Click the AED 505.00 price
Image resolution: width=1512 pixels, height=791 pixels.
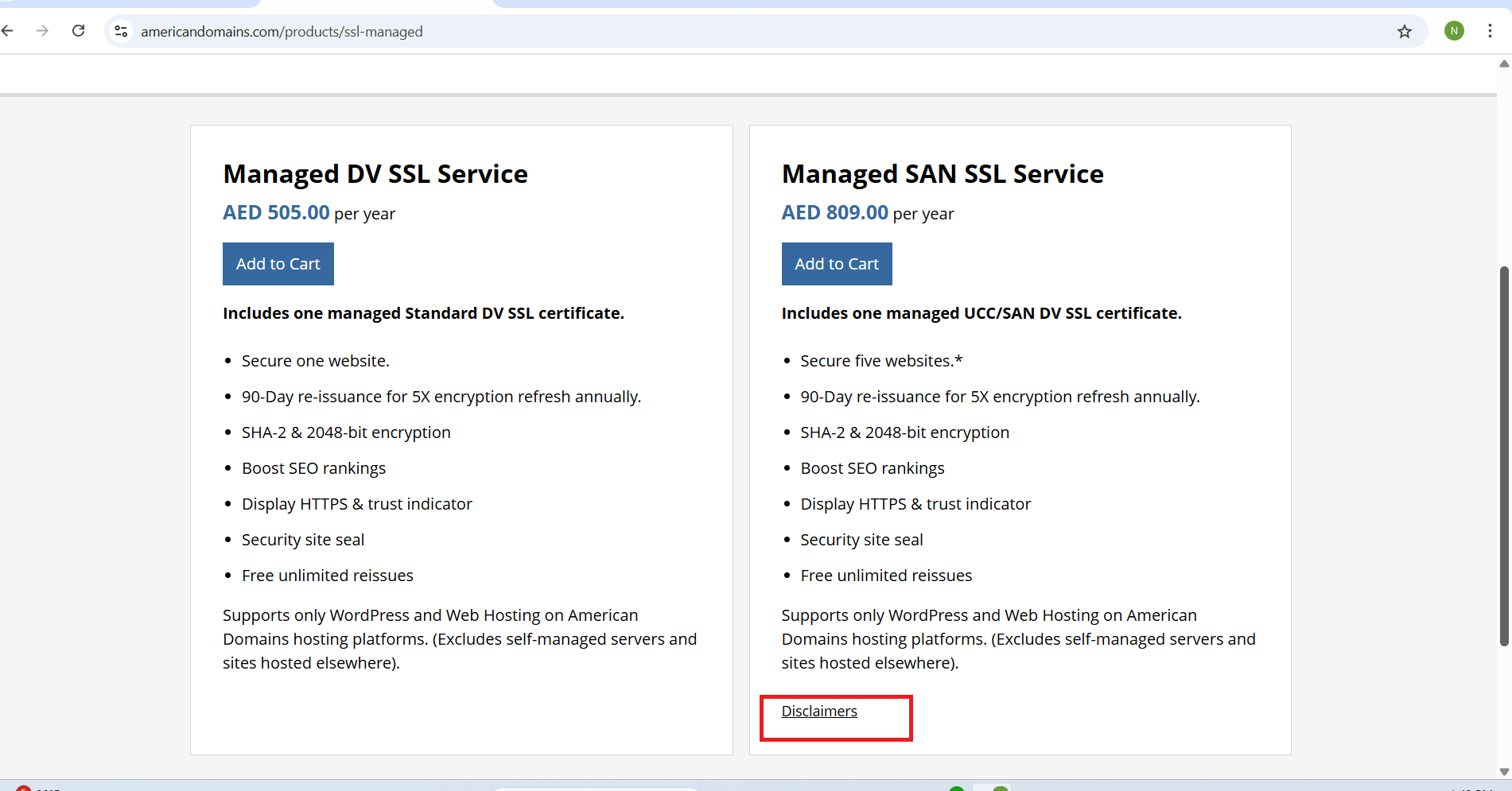click(x=276, y=213)
